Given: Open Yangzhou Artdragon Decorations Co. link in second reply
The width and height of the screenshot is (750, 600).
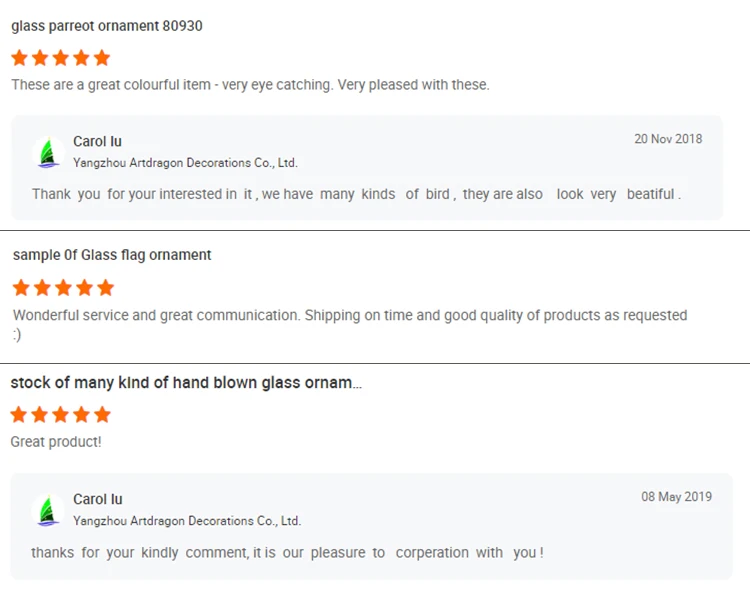Looking at the screenshot, I should tap(186, 521).
